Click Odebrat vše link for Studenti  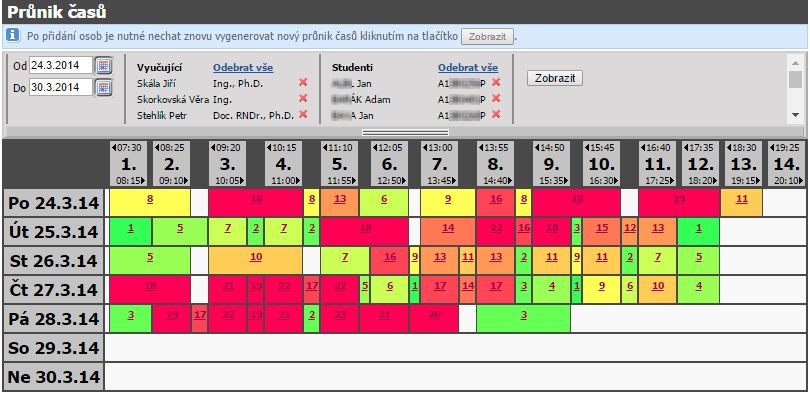pos(468,68)
